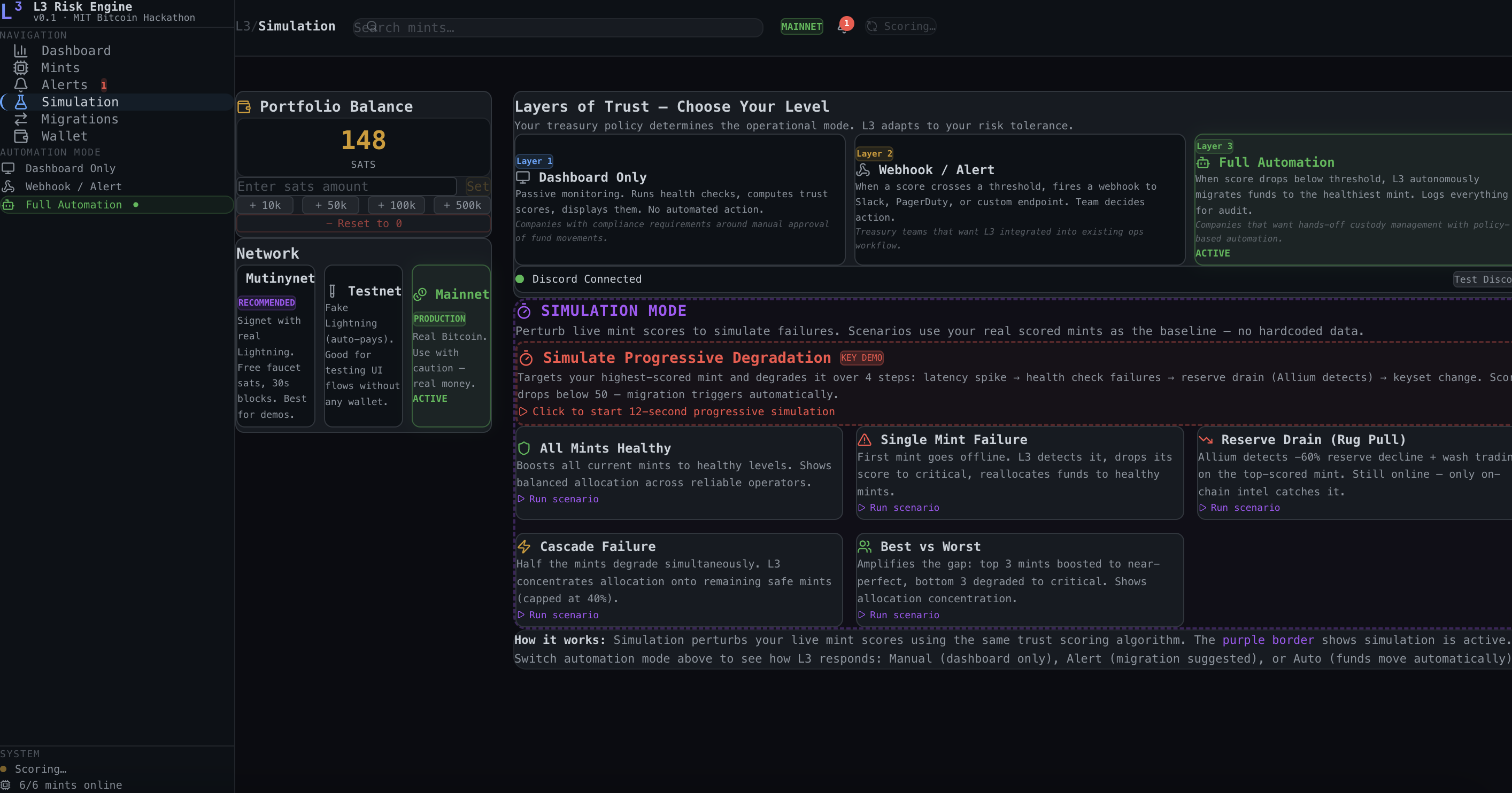1512x793 pixels.
Task: Click the Dashboard bar-chart icon in sidebar
Action: coord(20,51)
